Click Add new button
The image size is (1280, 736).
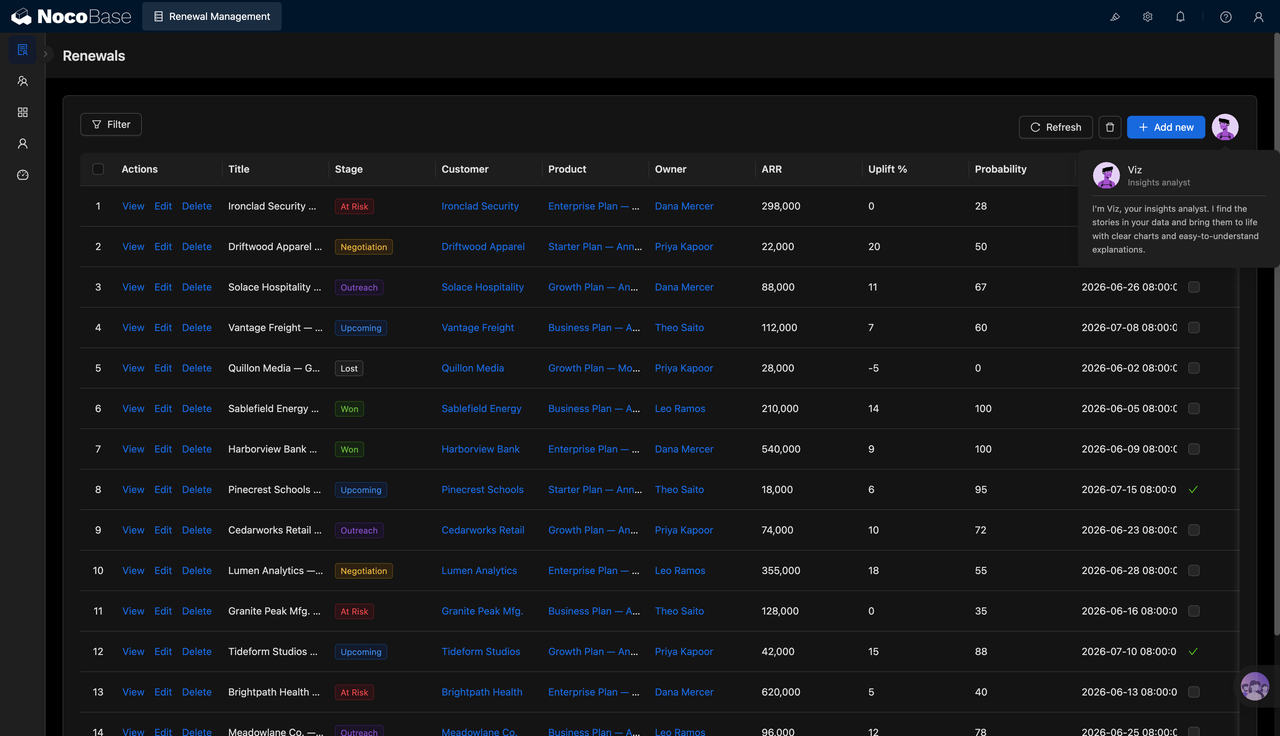[1166, 127]
